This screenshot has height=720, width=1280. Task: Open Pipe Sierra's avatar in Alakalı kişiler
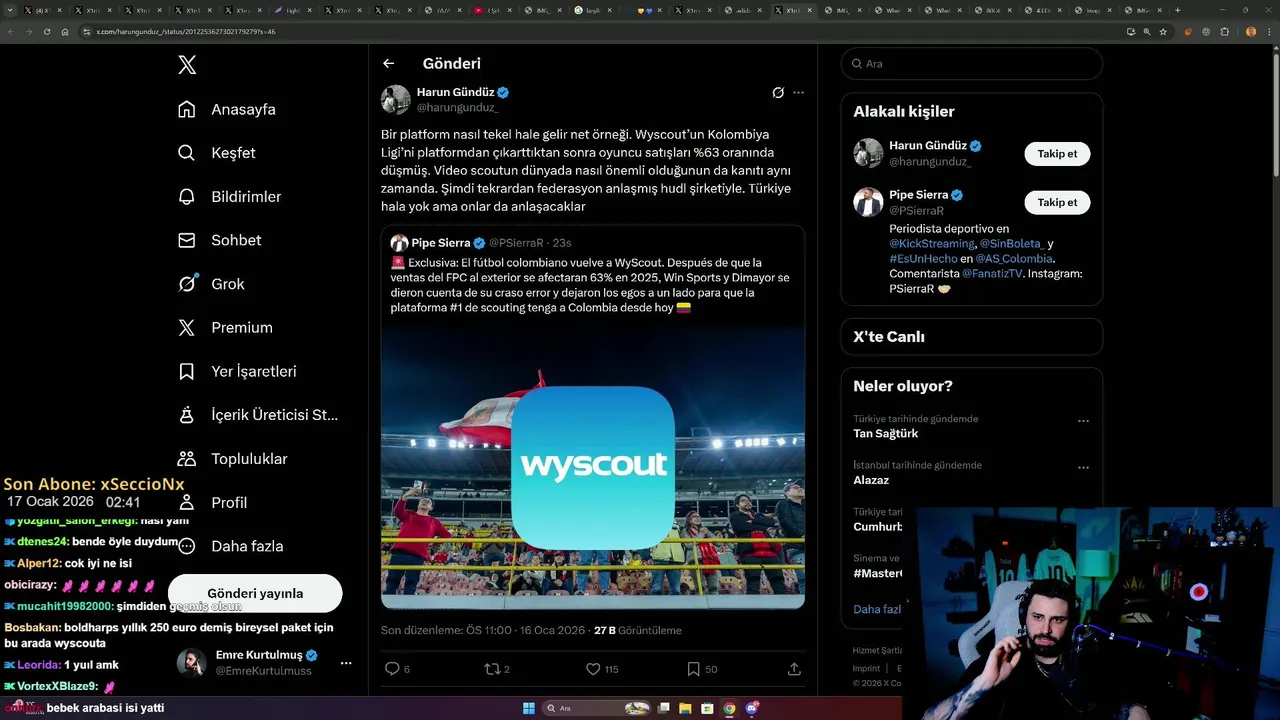pos(868,202)
